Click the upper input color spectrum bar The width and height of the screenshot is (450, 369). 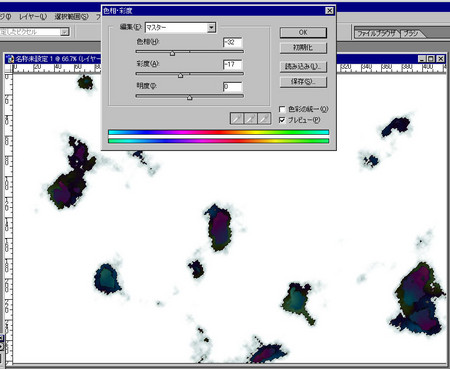pyautogui.click(x=219, y=132)
